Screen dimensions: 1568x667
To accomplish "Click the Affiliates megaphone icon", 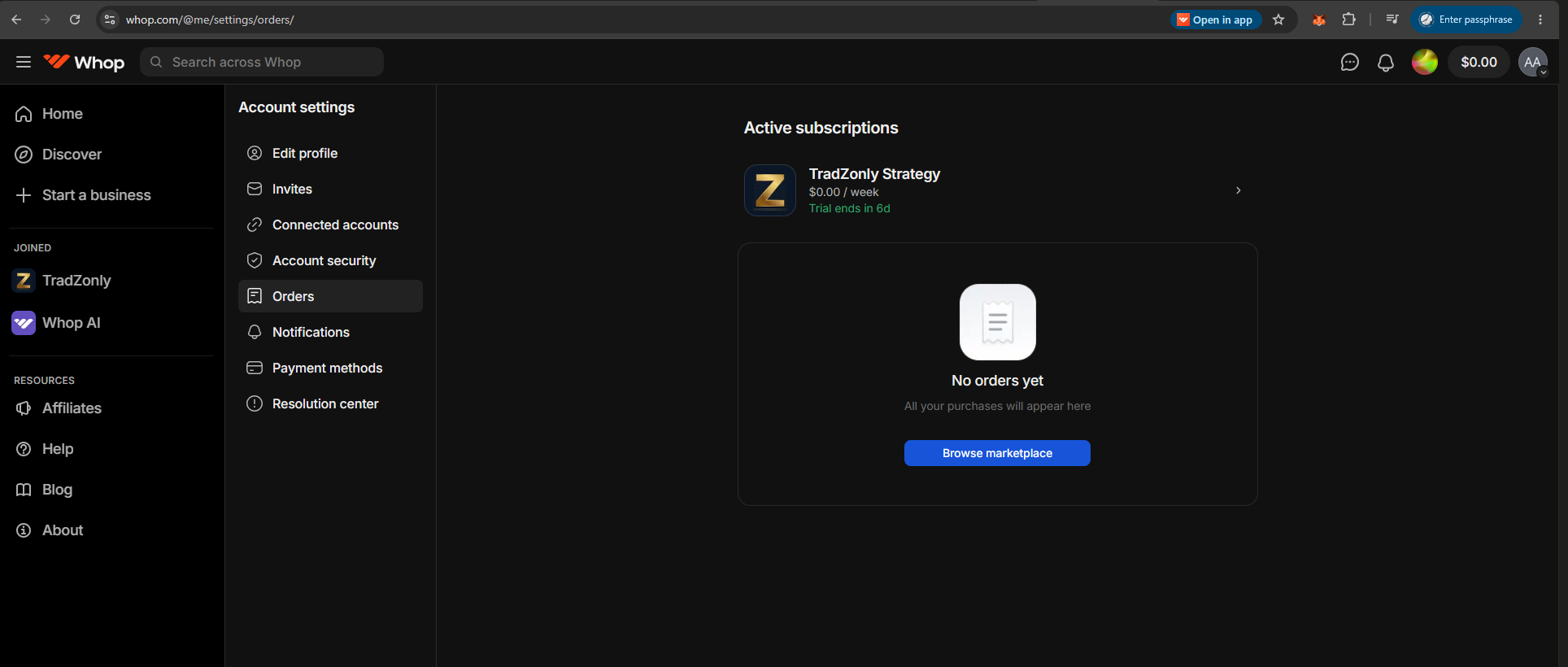I will (24, 408).
